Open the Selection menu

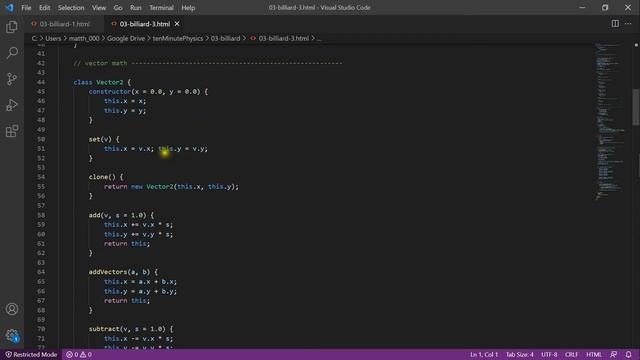coord(71,8)
